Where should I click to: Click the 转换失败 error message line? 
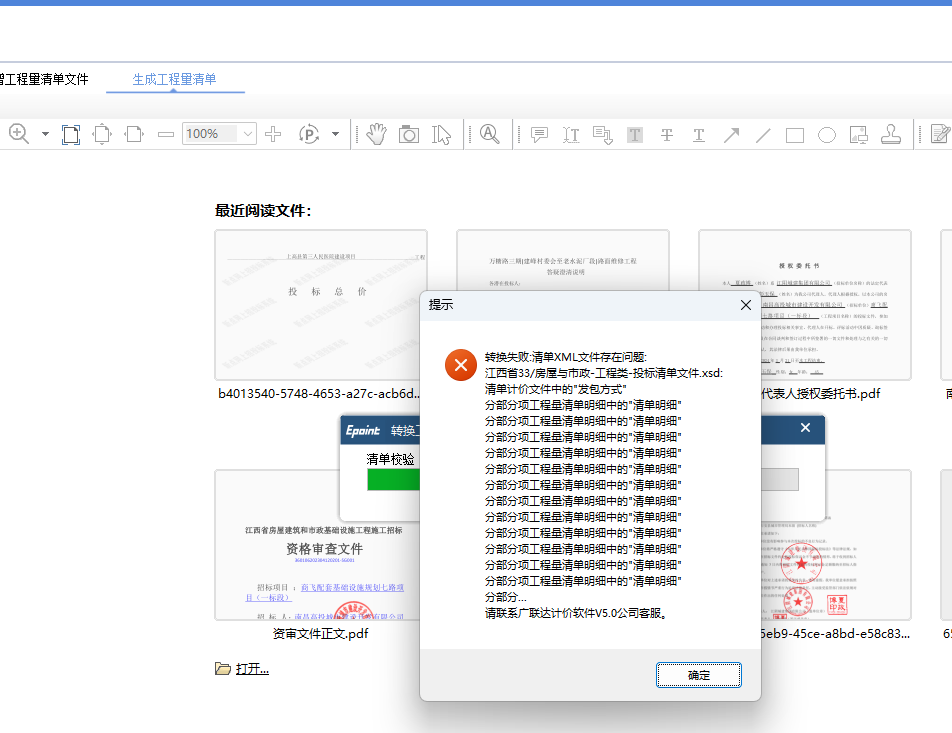click(566, 357)
